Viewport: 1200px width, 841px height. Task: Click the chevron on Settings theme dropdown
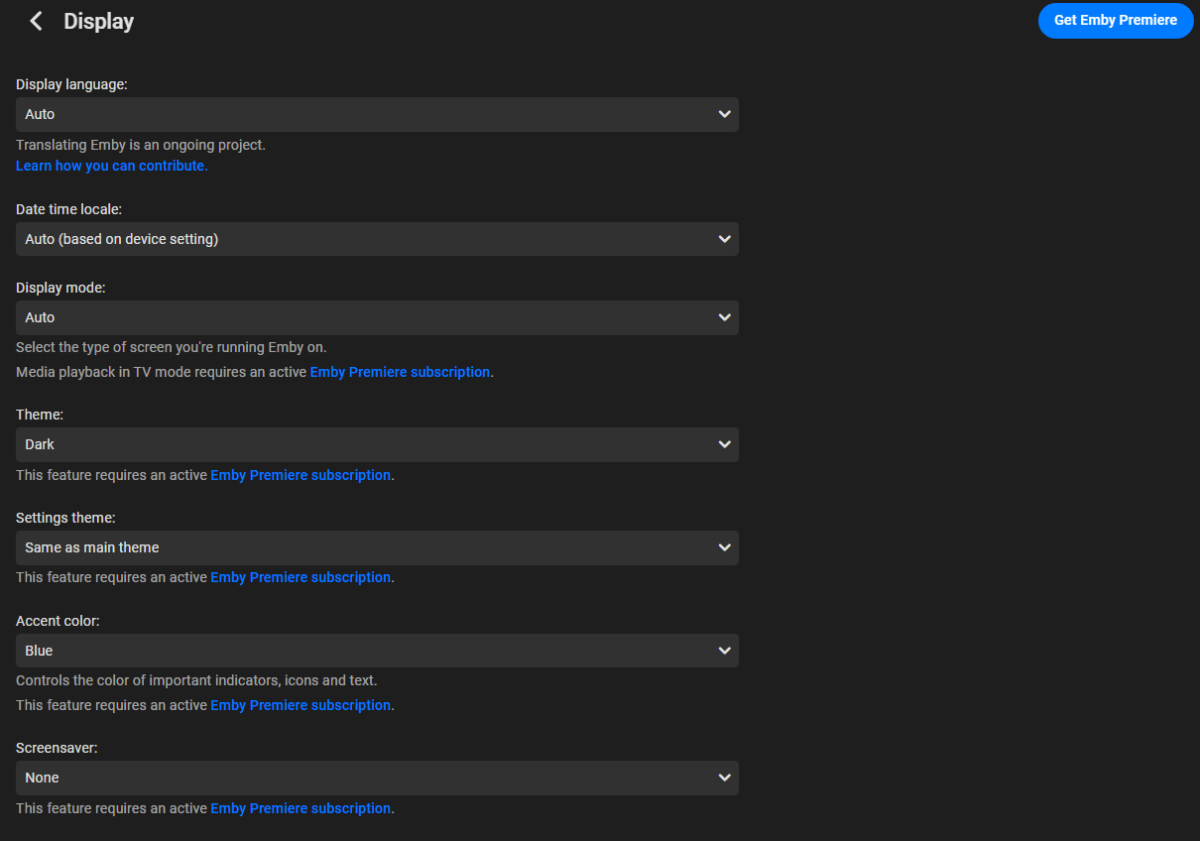tap(724, 547)
